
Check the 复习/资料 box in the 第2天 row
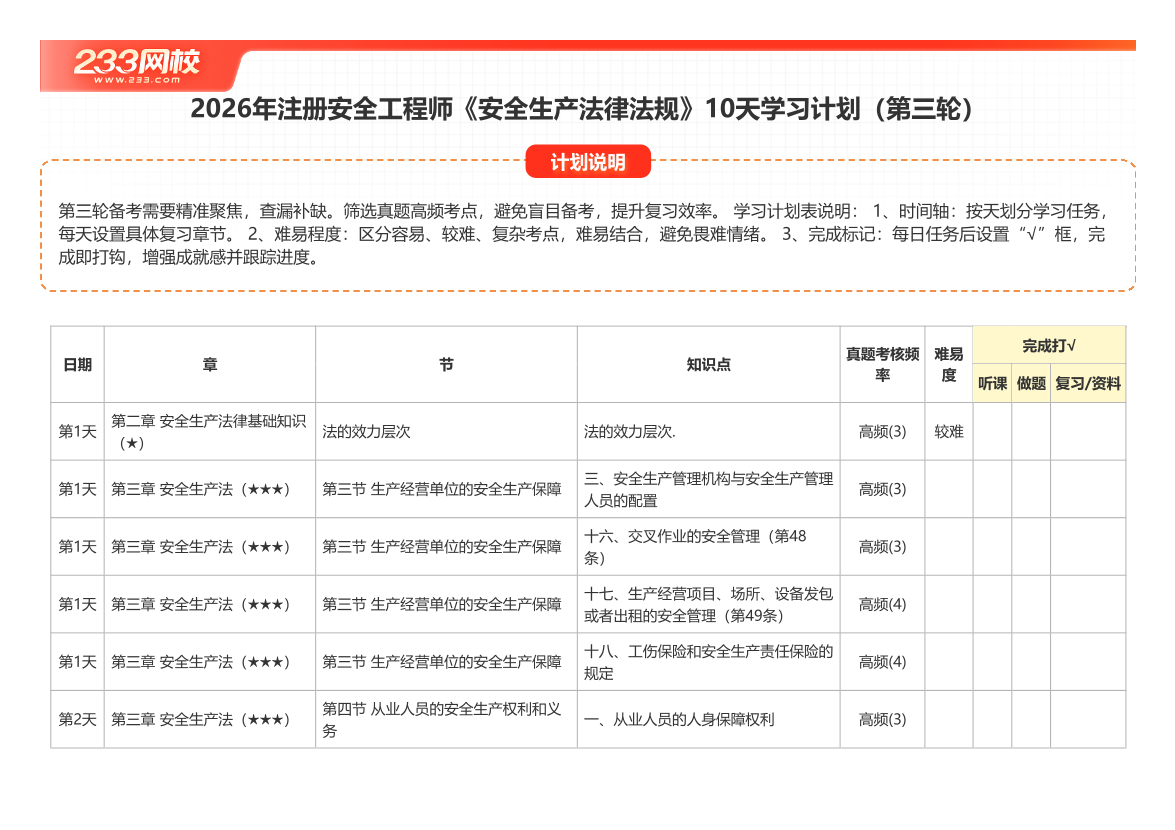coord(1088,718)
